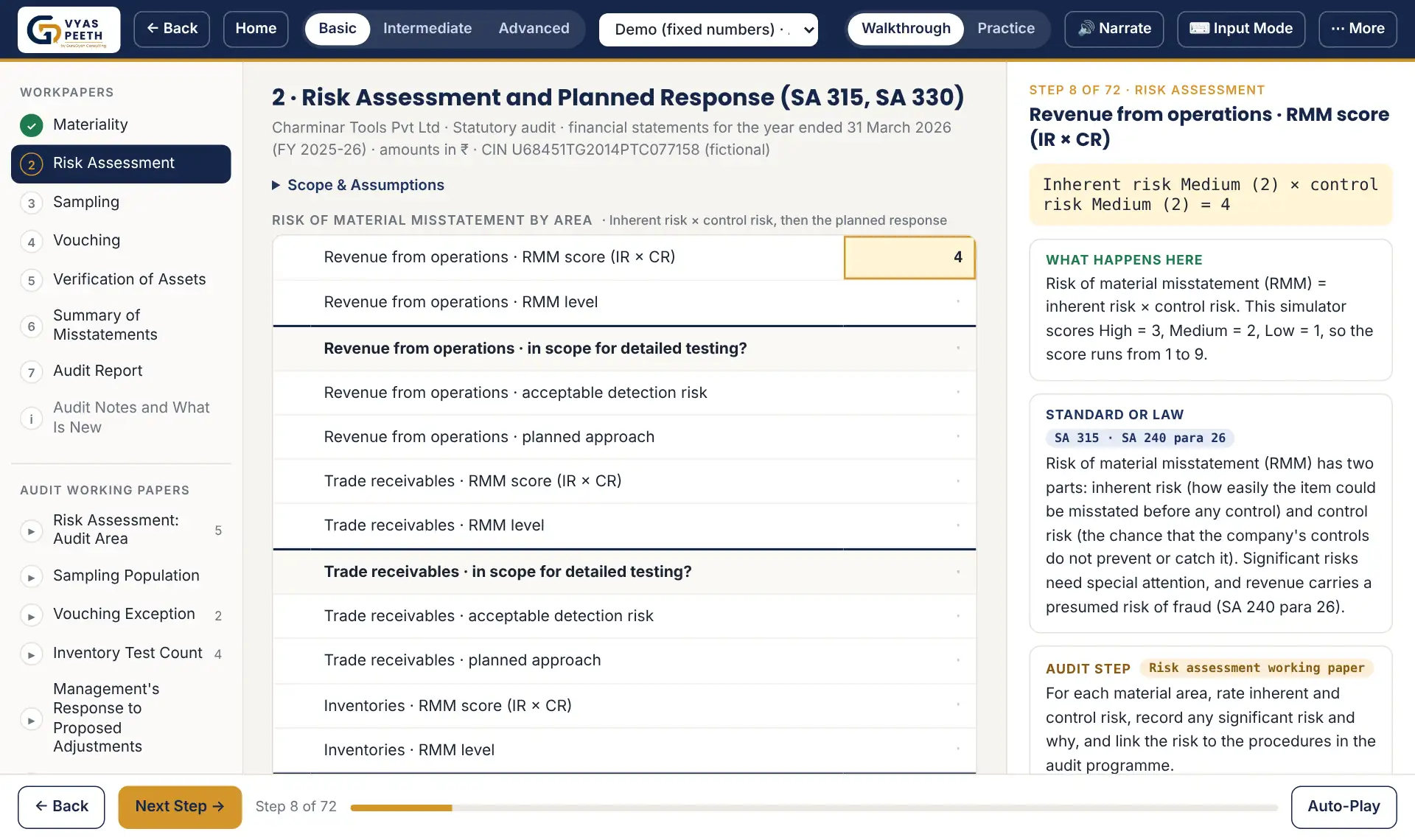
Task: Select Trade receivables planned approach row
Action: pyautogui.click(x=624, y=660)
